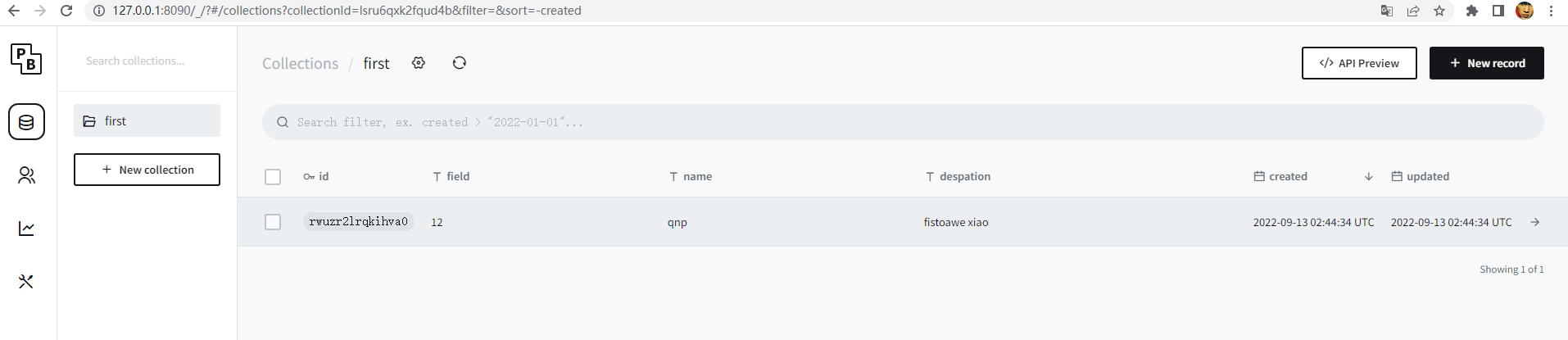Click the New record button
The width and height of the screenshot is (1568, 340).
(x=1487, y=63)
